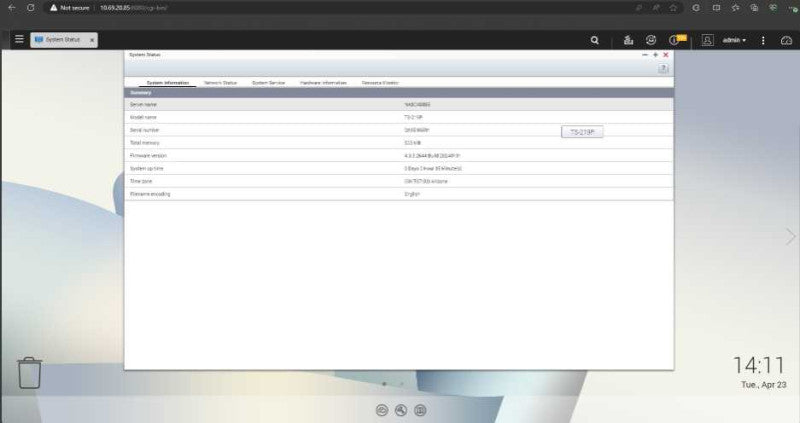This screenshot has width=800, height=423.
Task: Open the cloud icon in bottom dock
Action: [x=382, y=410]
